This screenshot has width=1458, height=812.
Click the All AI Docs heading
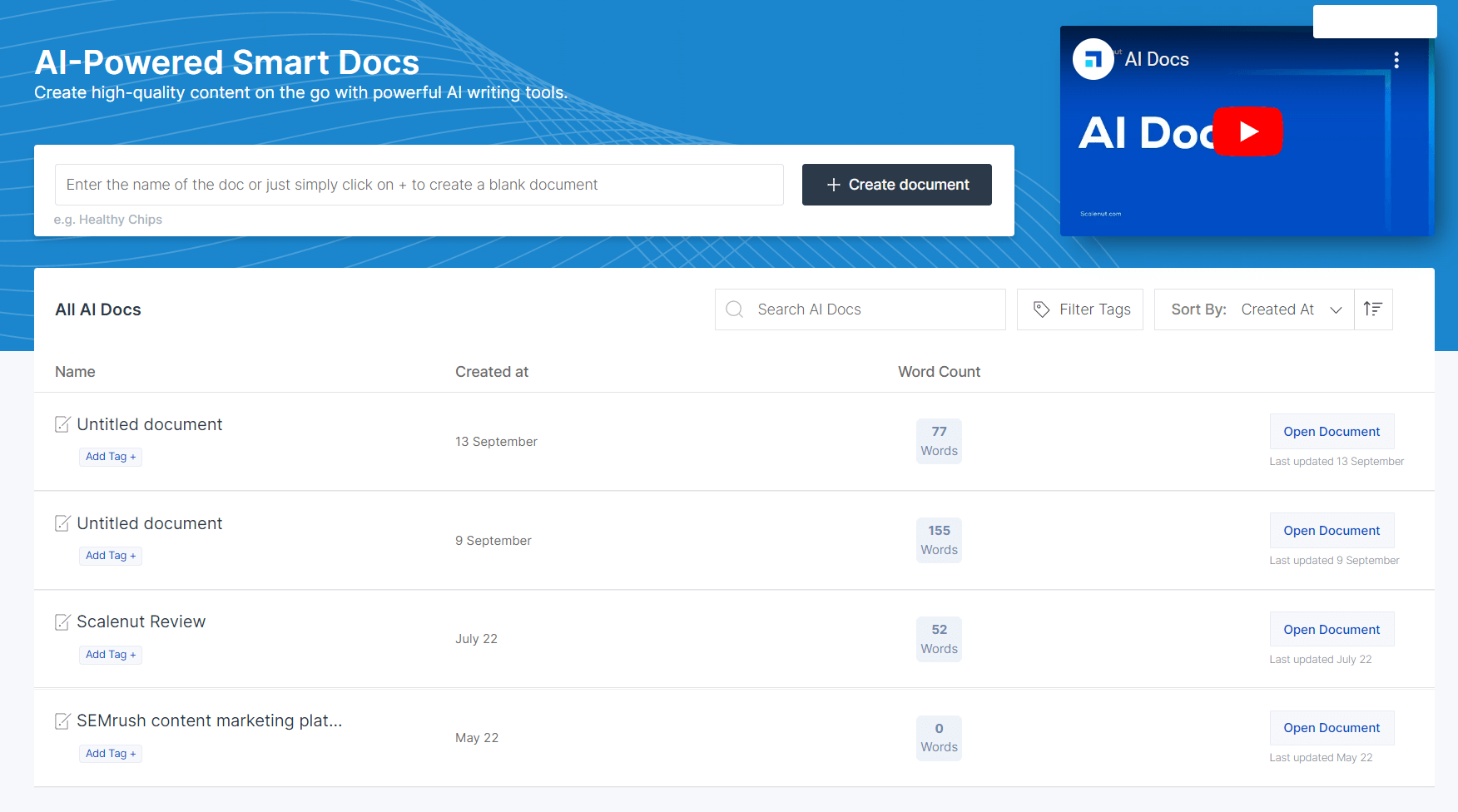pyautogui.click(x=97, y=309)
